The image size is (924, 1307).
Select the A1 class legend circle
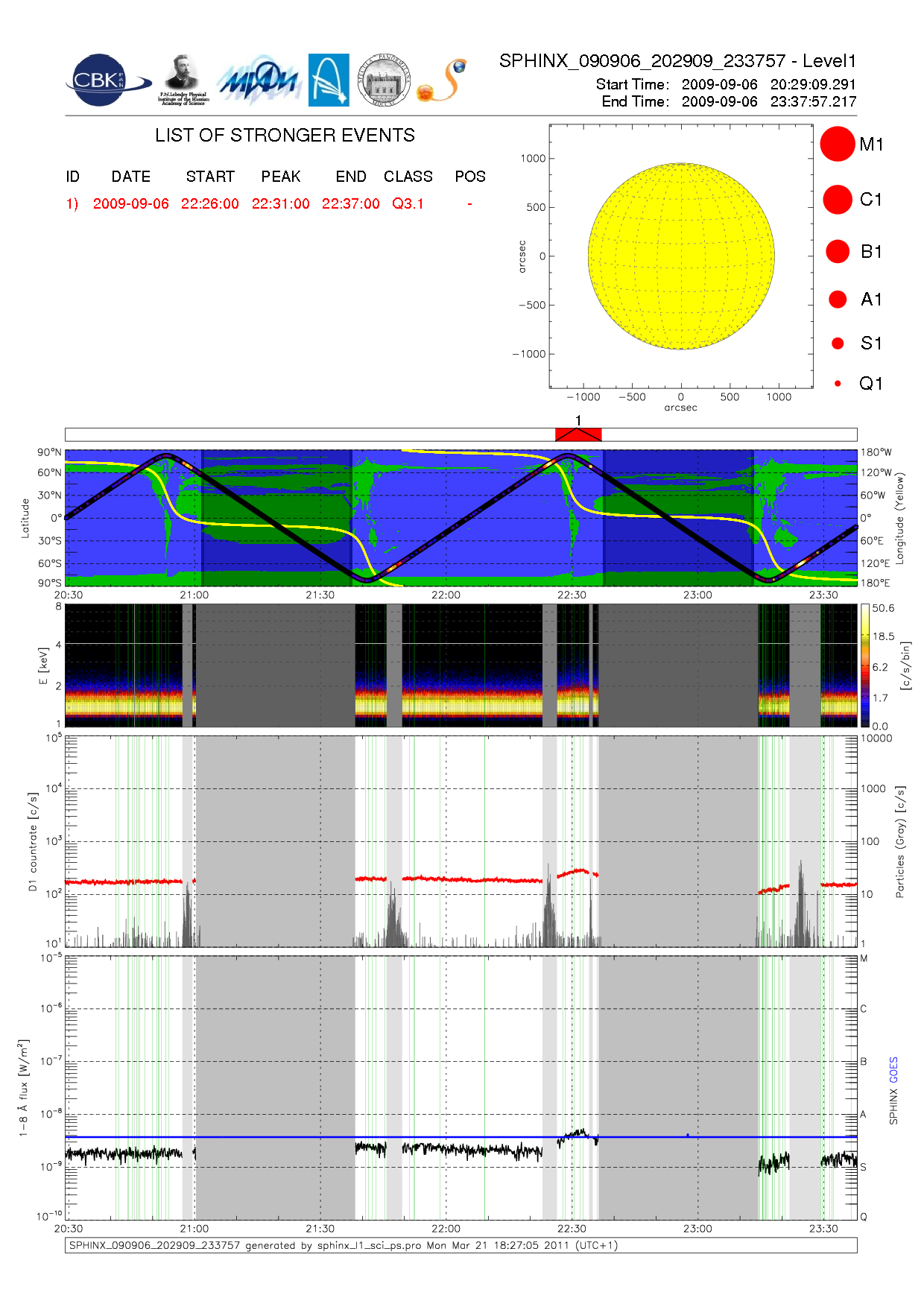[838, 299]
